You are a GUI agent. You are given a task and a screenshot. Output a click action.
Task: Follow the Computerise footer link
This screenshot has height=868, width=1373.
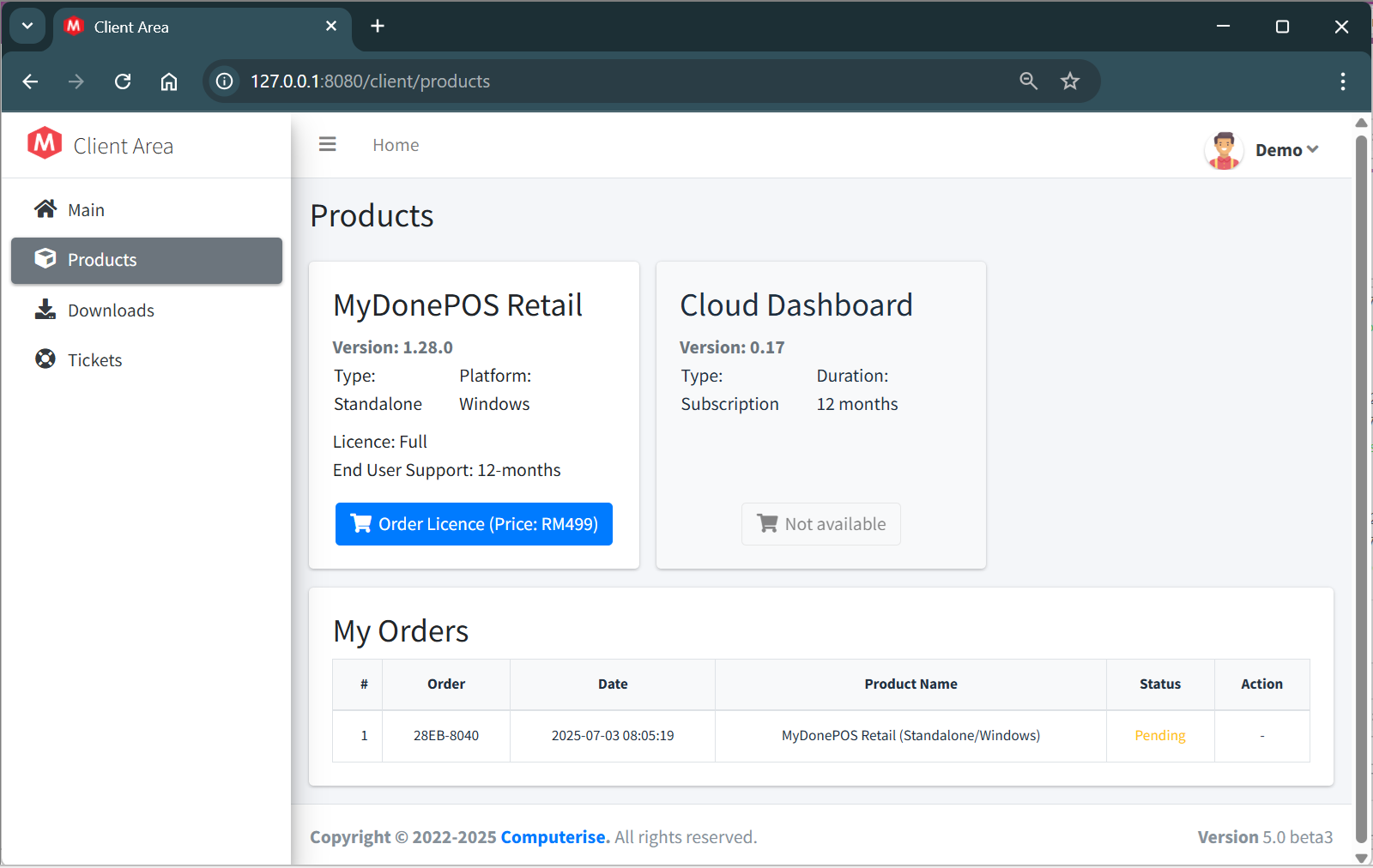(553, 837)
